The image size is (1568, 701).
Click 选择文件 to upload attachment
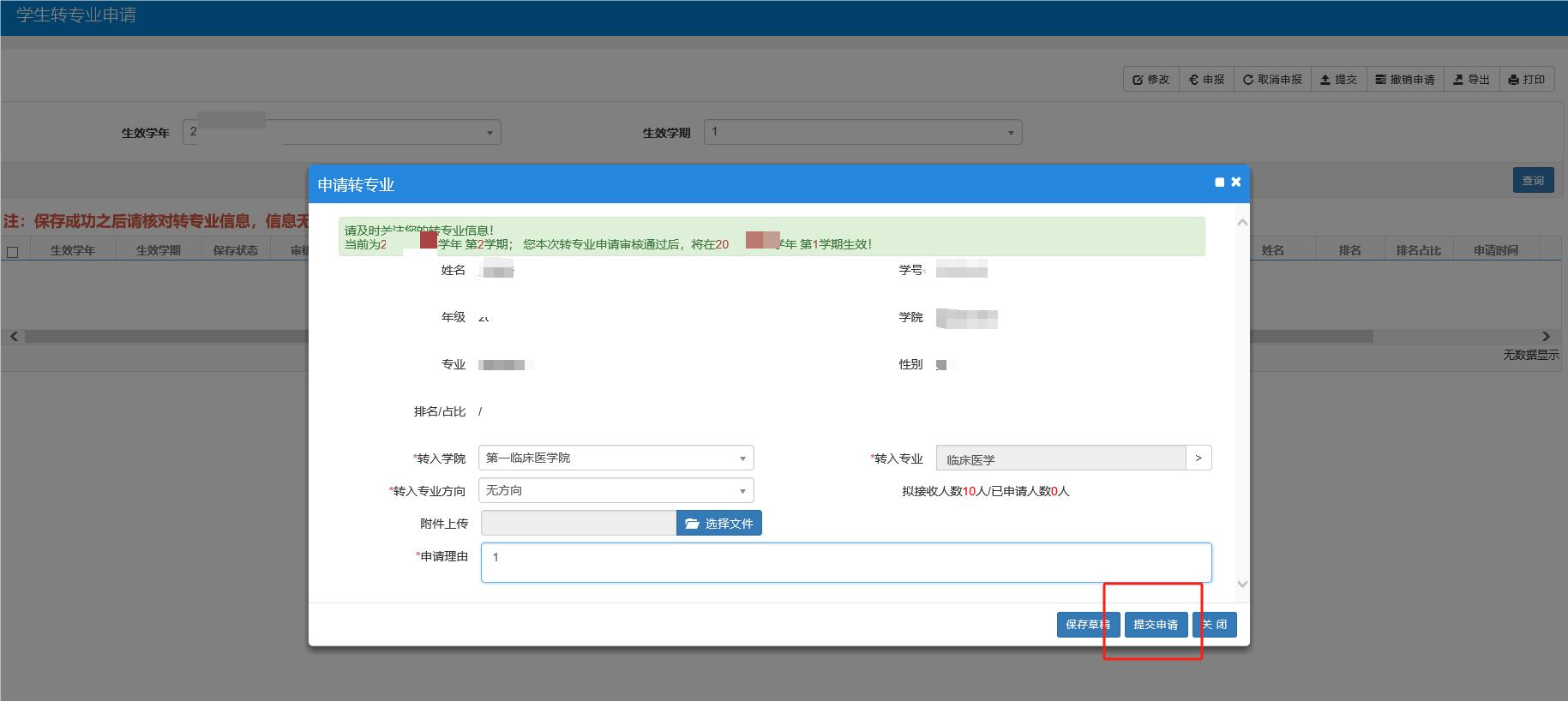click(x=718, y=524)
